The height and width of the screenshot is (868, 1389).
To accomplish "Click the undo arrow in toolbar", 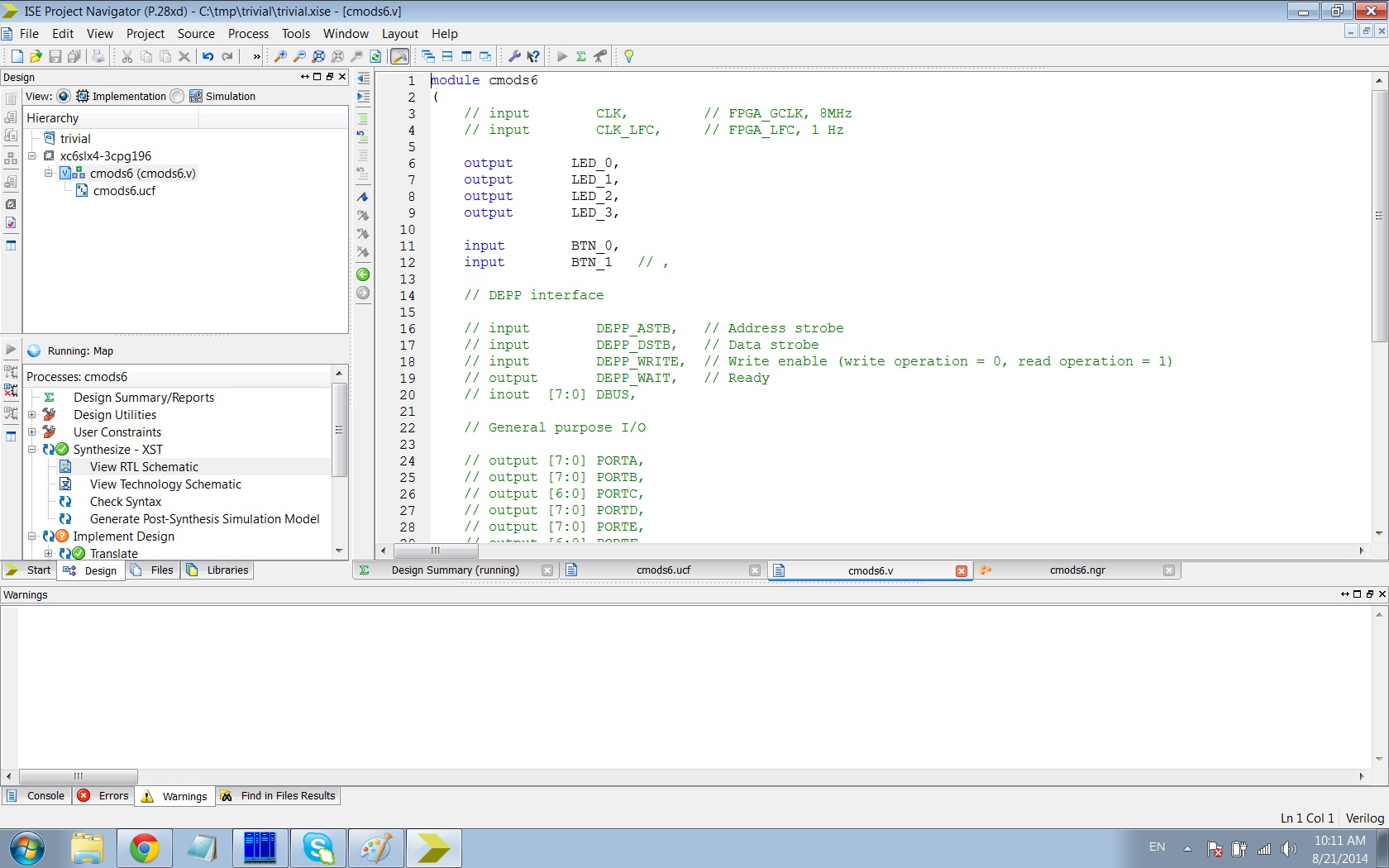I will tap(208, 56).
